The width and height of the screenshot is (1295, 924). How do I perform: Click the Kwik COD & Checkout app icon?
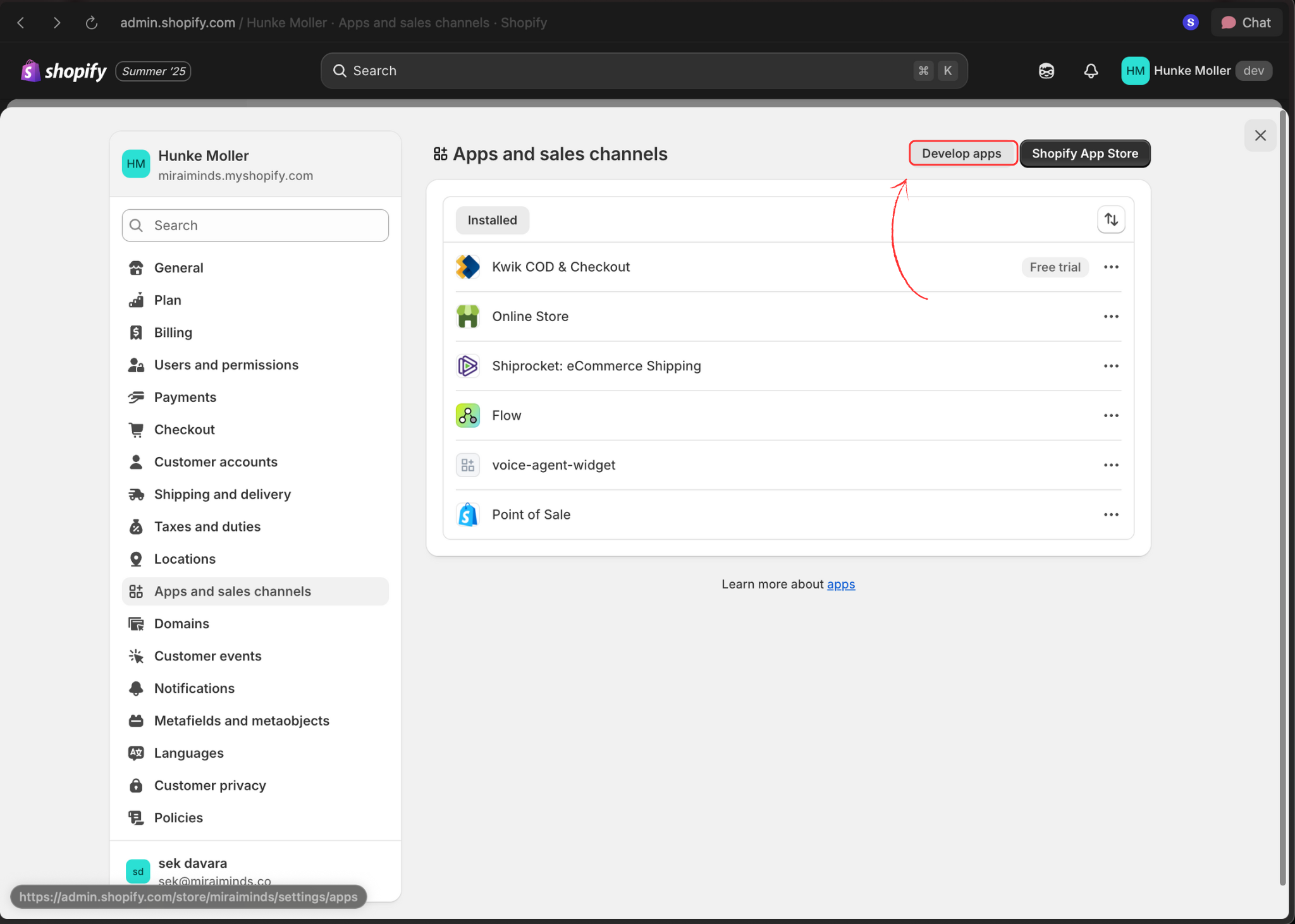tap(467, 267)
